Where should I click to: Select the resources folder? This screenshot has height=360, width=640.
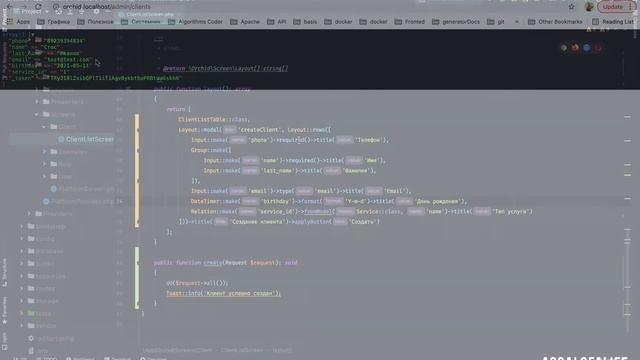(x=47, y=276)
